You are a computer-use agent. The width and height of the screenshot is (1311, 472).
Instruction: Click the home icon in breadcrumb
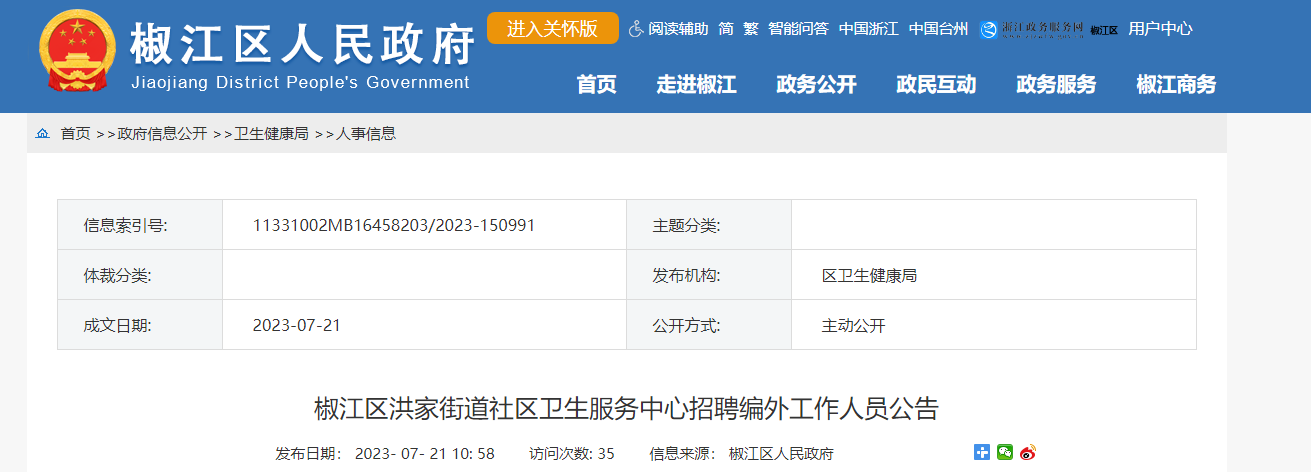pos(43,133)
